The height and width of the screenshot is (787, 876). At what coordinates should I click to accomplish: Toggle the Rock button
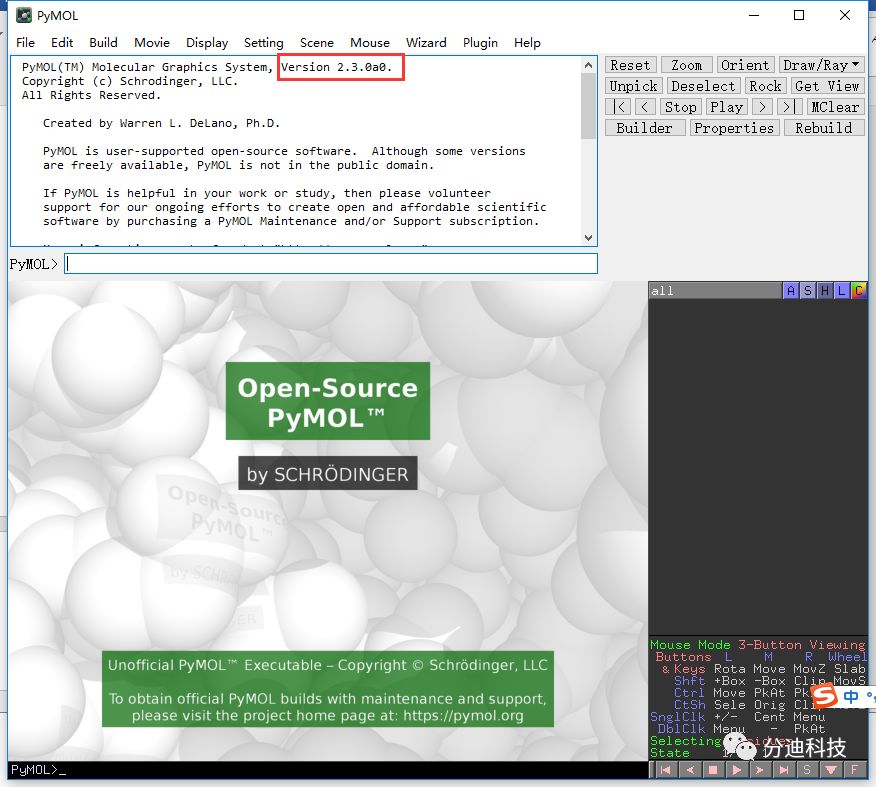pyautogui.click(x=765, y=86)
